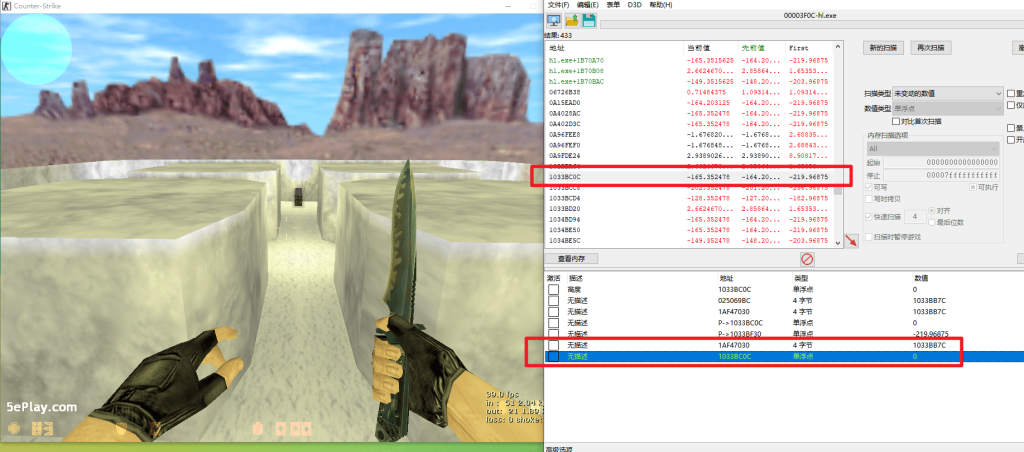
Task: Click the open file folder icon
Action: point(572,21)
